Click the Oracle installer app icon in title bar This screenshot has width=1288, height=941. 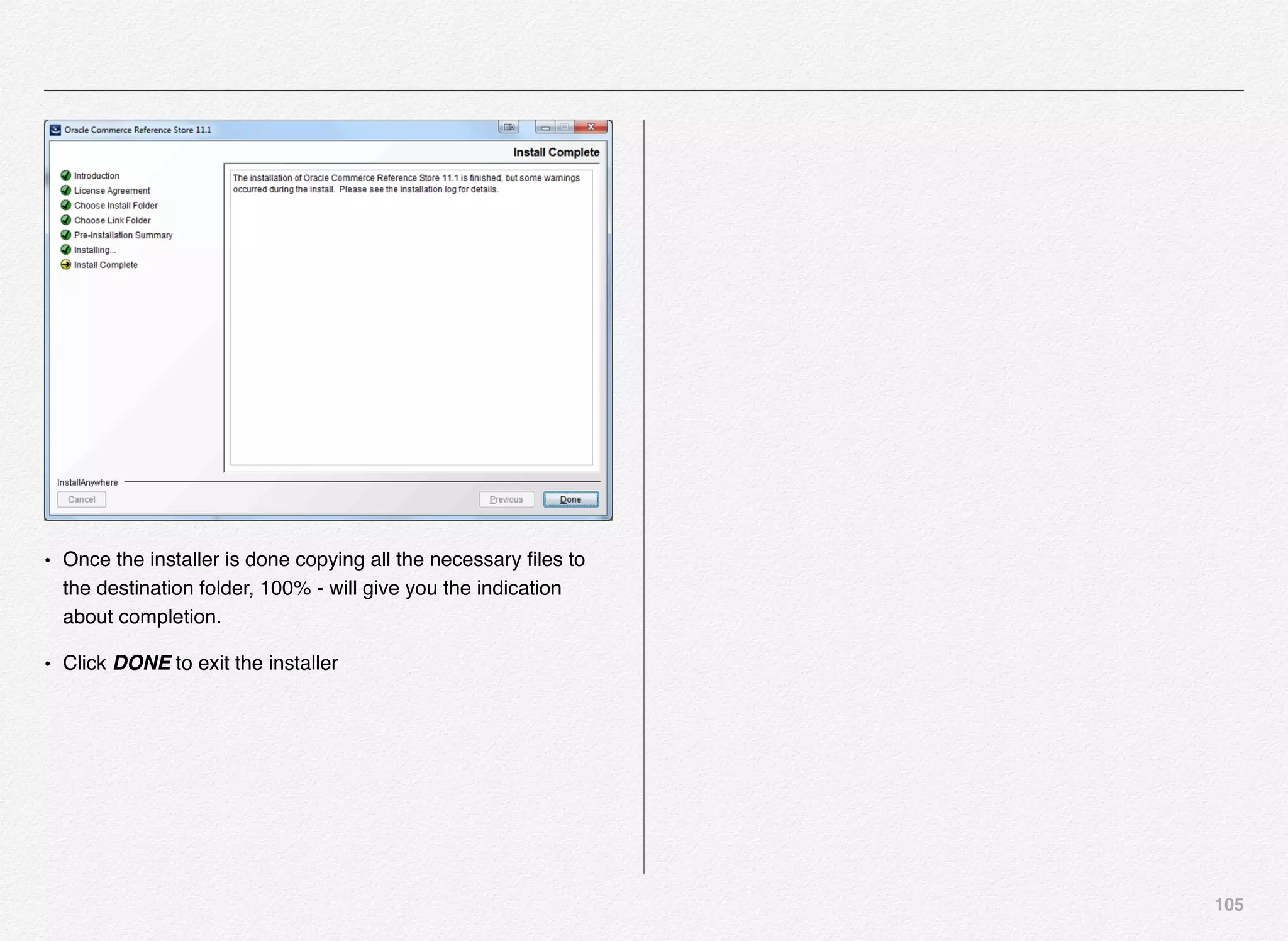point(55,130)
